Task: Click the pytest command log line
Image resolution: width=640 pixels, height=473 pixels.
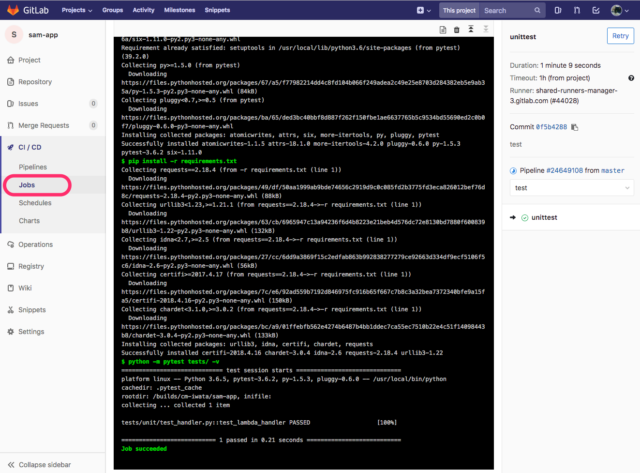Action: [170, 362]
